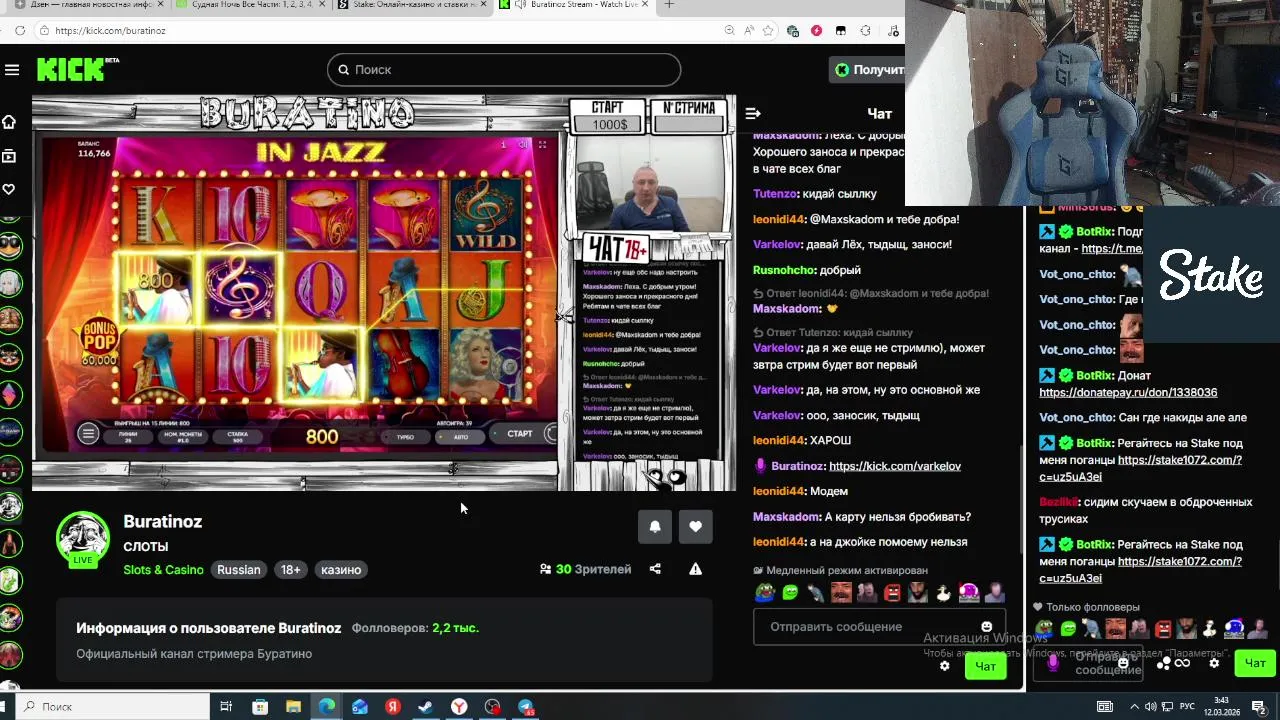1280x720 pixels.
Task: Collapse the chat panel icon
Action: (x=753, y=114)
